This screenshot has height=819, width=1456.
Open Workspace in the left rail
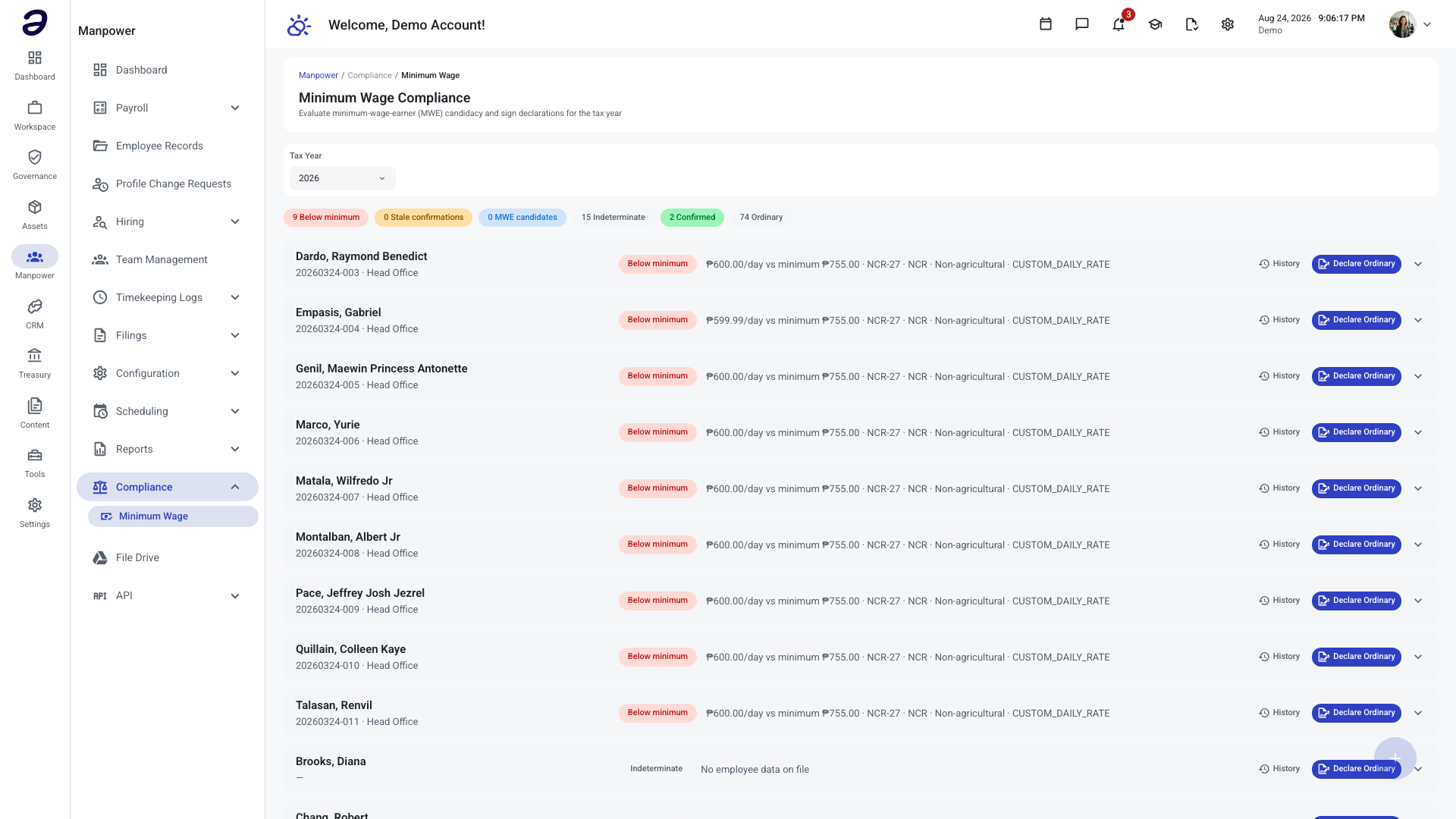[35, 115]
